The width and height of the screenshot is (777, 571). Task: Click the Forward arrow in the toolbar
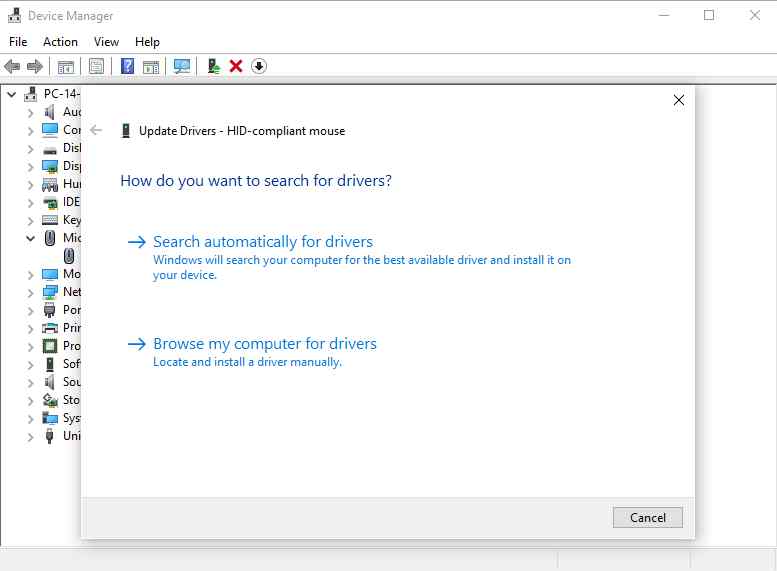(35, 66)
